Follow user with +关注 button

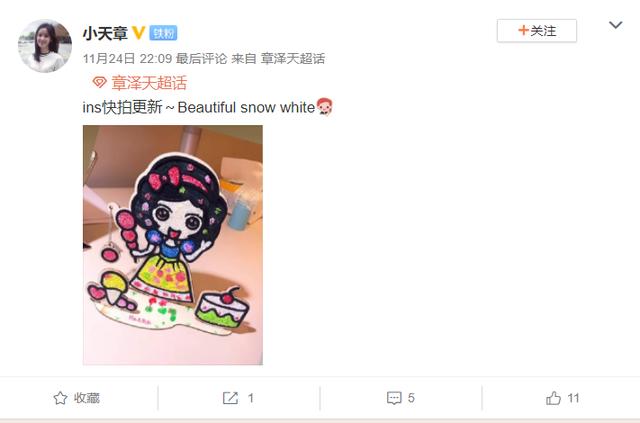coord(537,31)
